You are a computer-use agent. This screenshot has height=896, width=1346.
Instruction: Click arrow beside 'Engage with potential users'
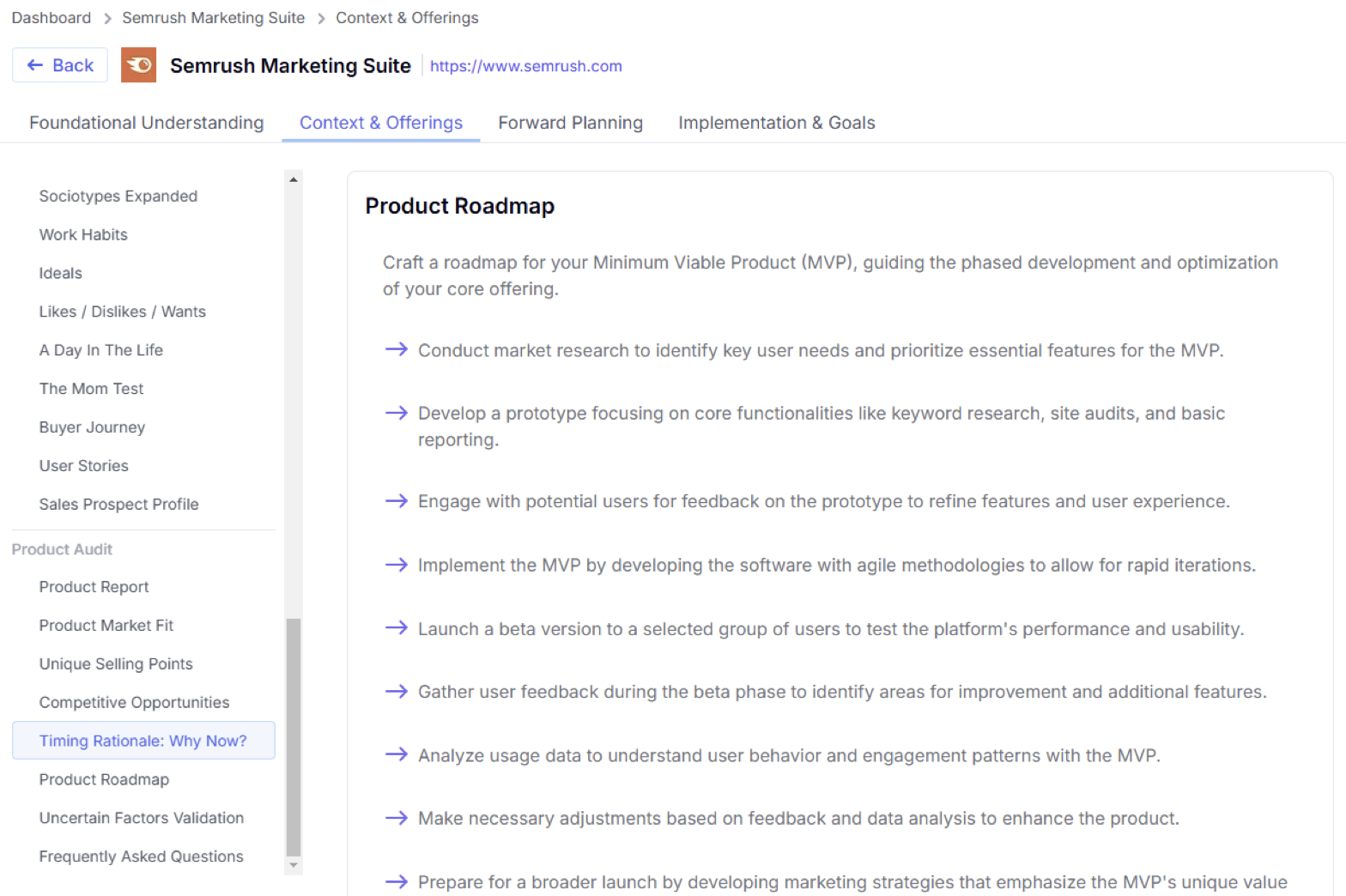397,501
